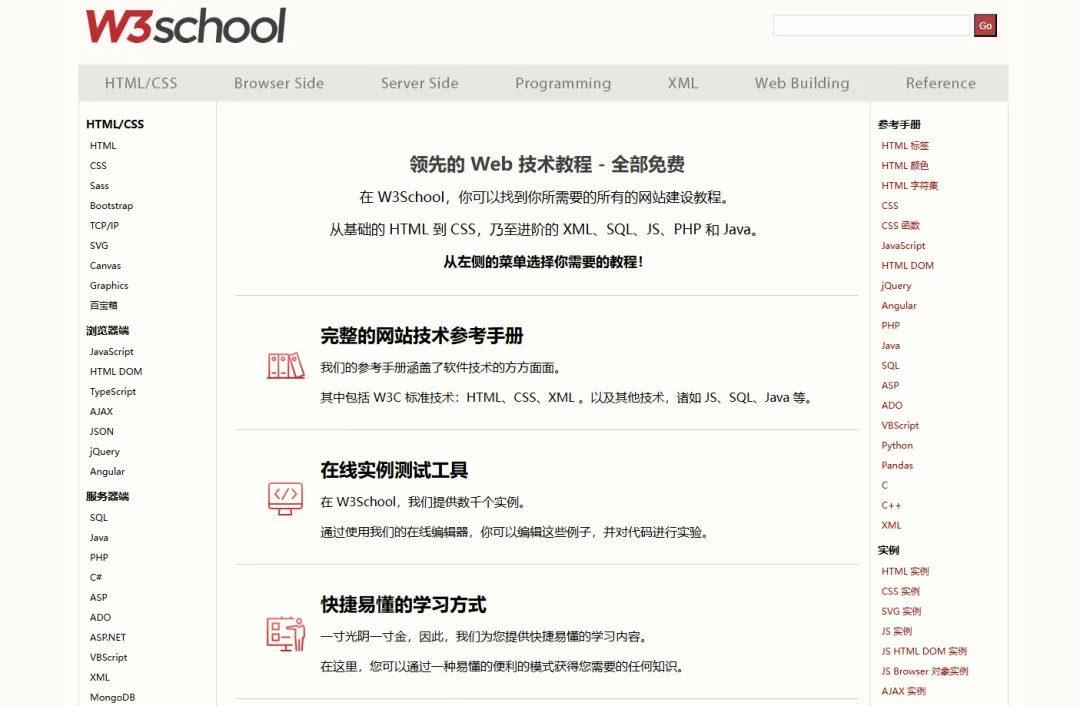Open Angular tutorial in left sidebar
This screenshot has width=1080, height=706.
107,471
